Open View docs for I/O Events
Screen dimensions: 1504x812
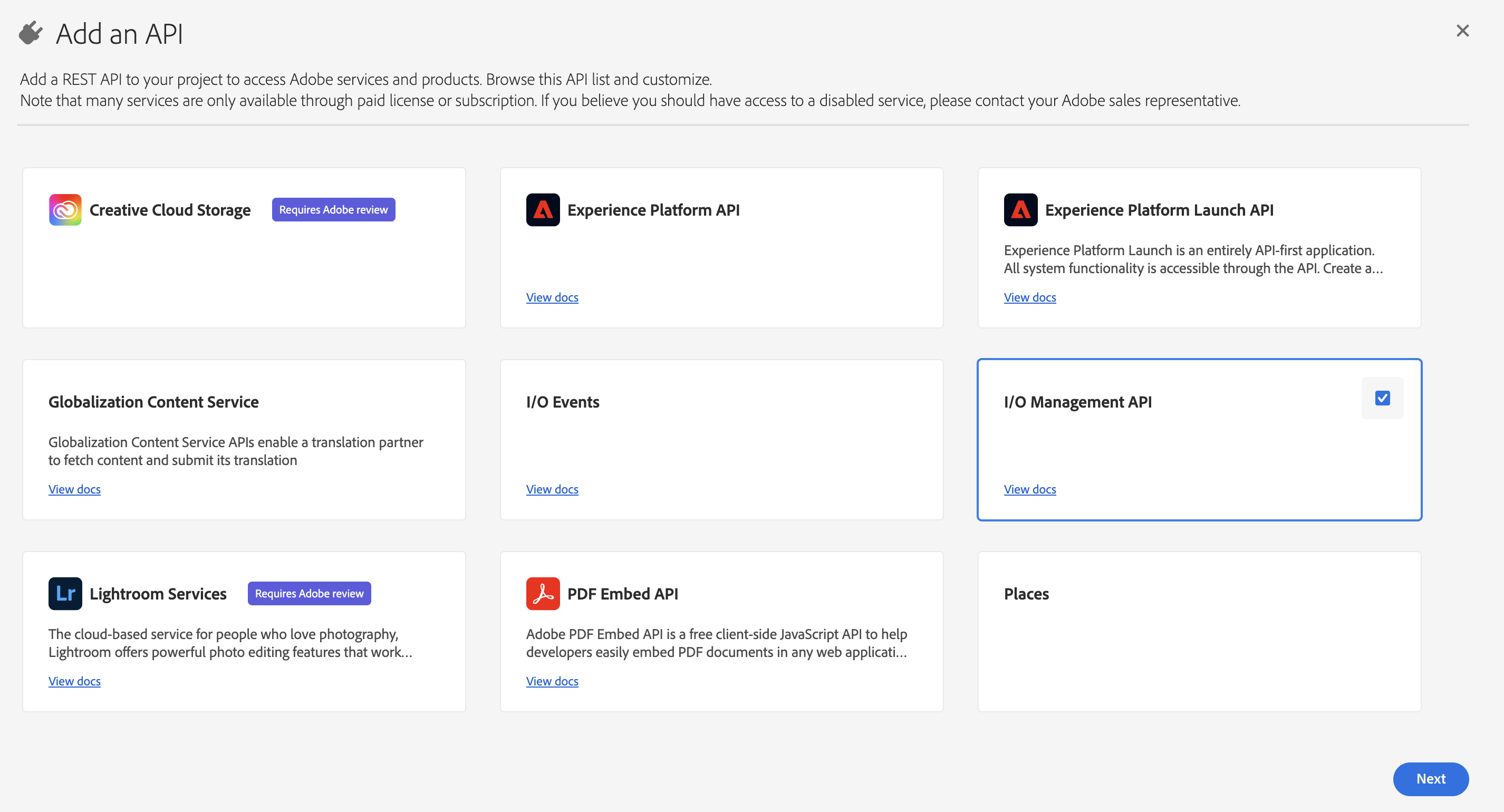pos(552,489)
